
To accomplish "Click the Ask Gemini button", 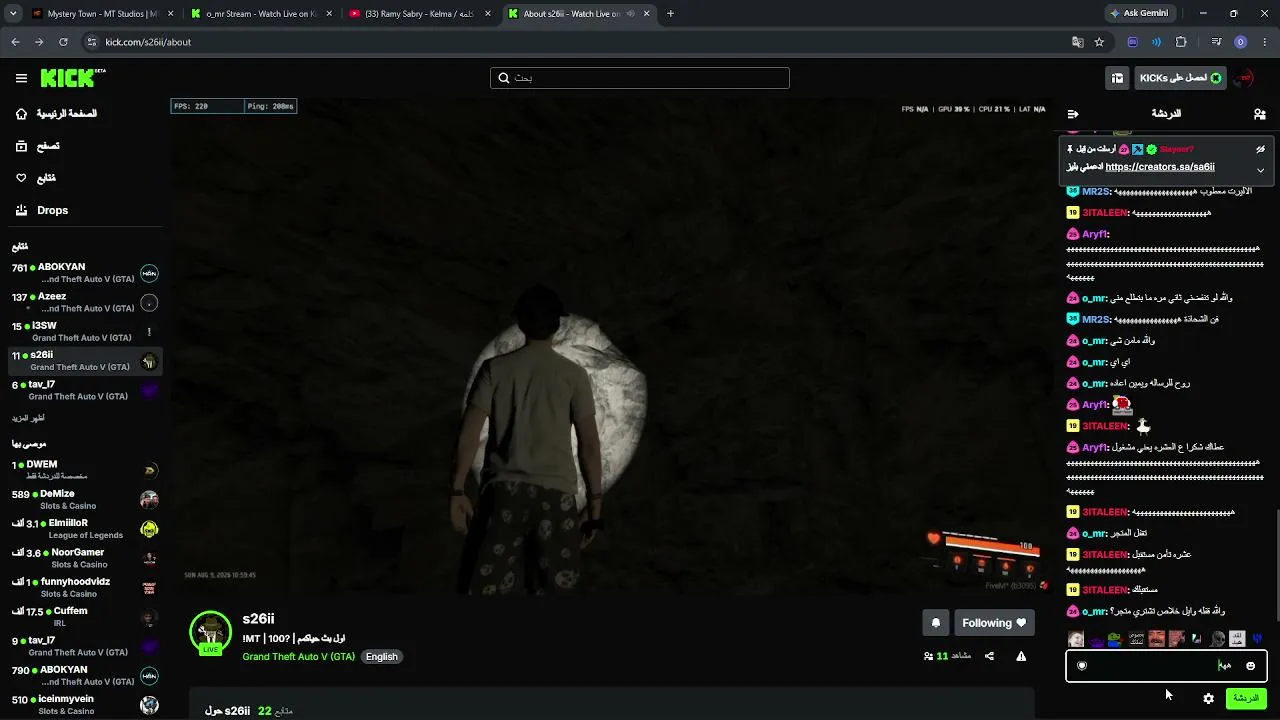I will tap(1140, 14).
